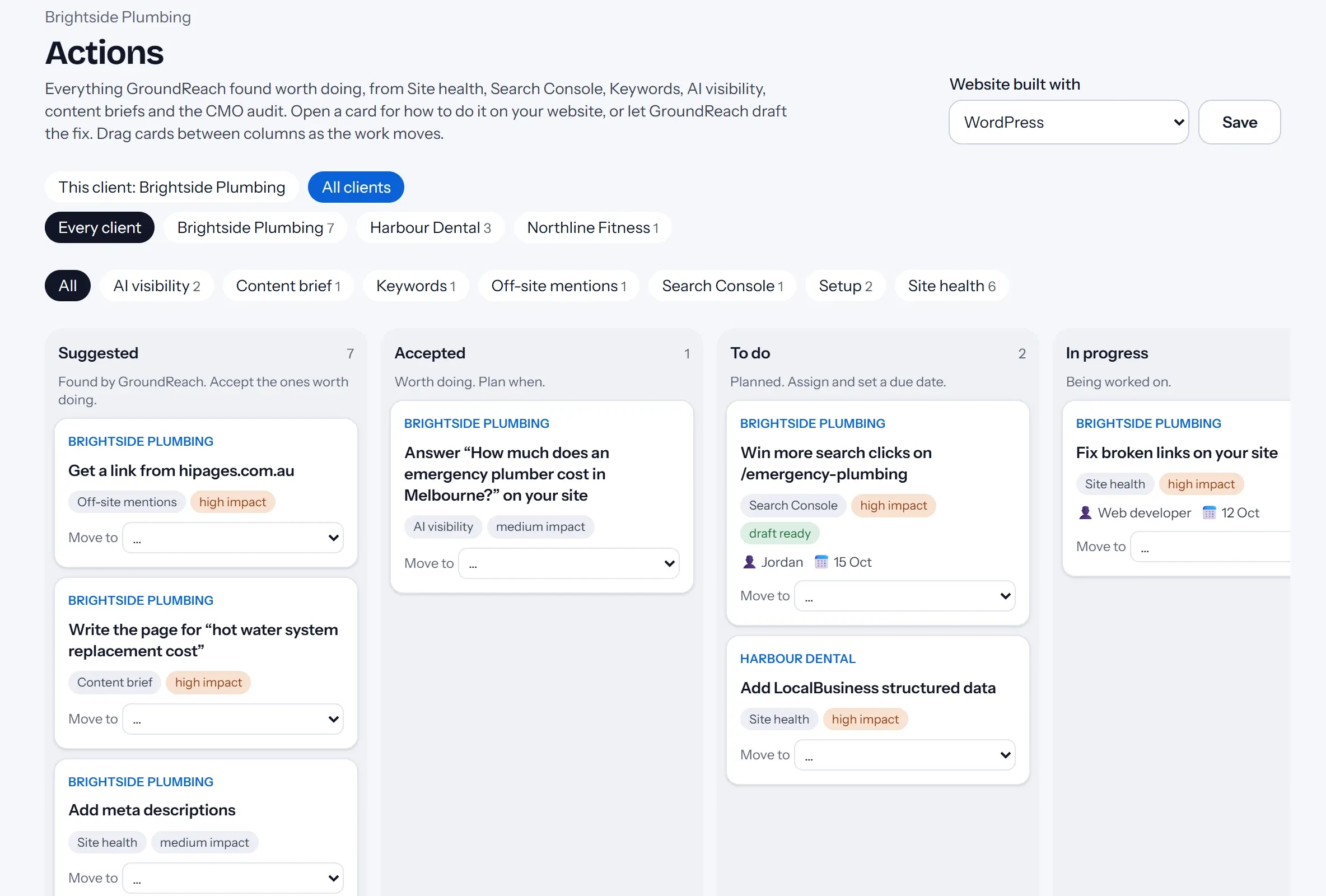
Task: Switch to This client: Brightside Plumbing view
Action: (172, 187)
